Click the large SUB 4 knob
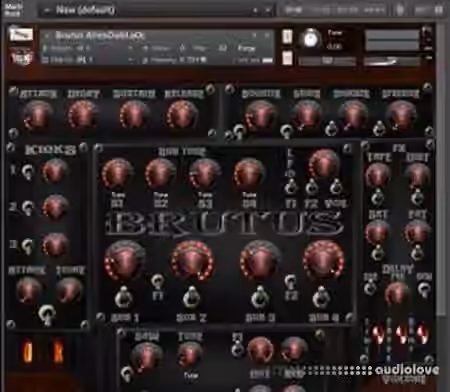This screenshot has height=392, width=450. (323, 261)
